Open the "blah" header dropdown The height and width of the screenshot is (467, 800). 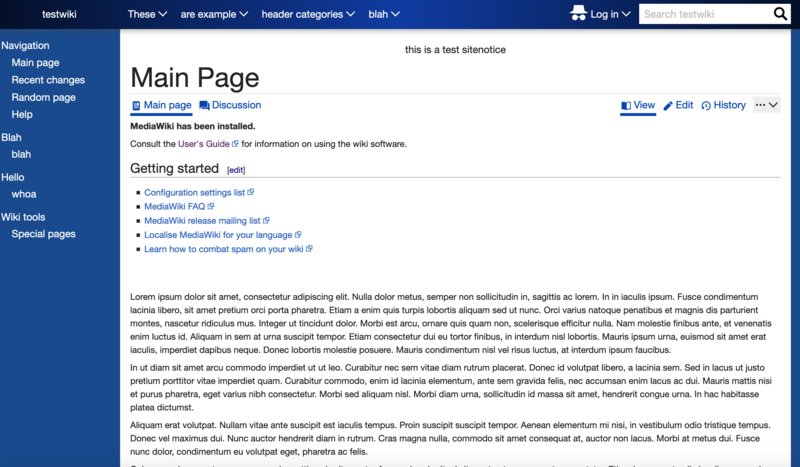click(x=384, y=14)
